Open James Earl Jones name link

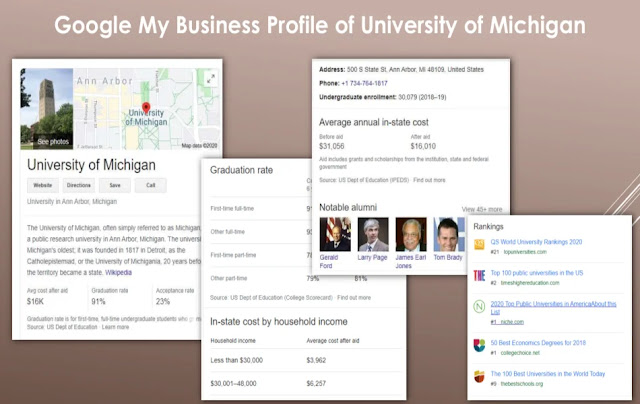pyautogui.click(x=411, y=262)
